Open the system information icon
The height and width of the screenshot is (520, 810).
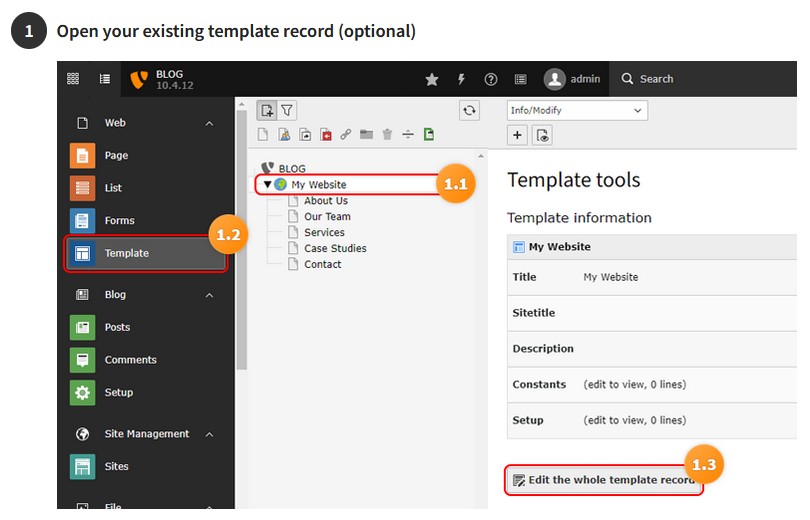[x=520, y=79]
